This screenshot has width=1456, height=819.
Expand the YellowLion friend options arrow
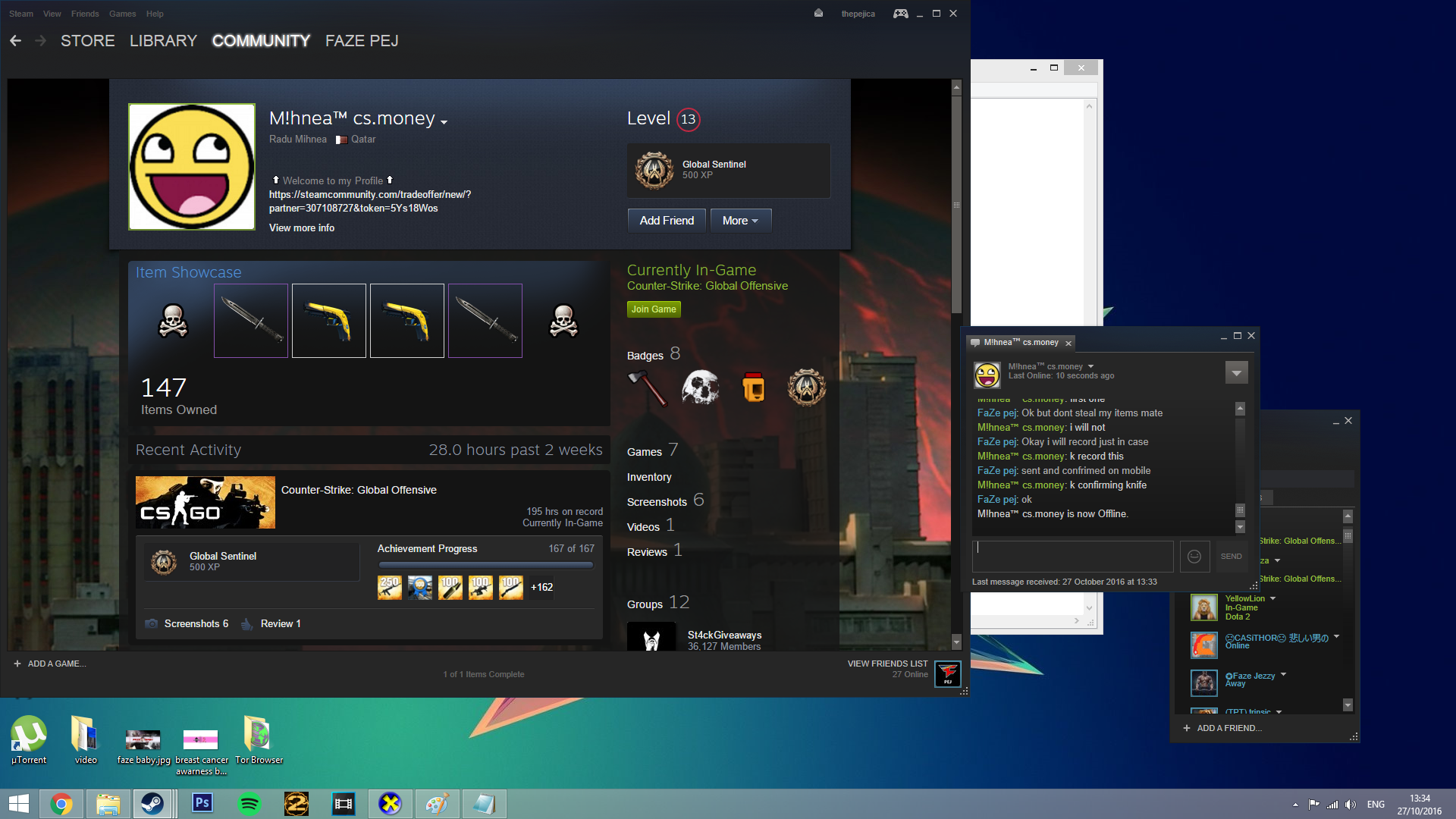(1273, 598)
